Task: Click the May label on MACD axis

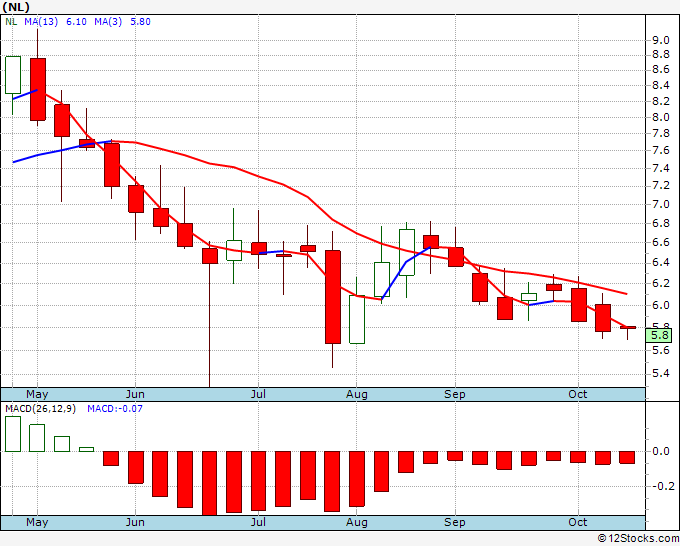Action: pos(37,522)
